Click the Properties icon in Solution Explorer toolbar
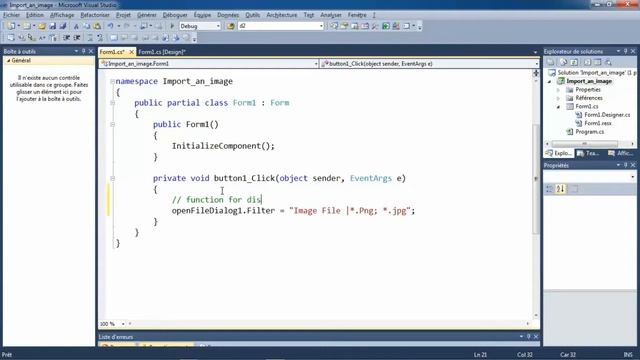Screen dimensions: 640x360 click(x=551, y=62)
